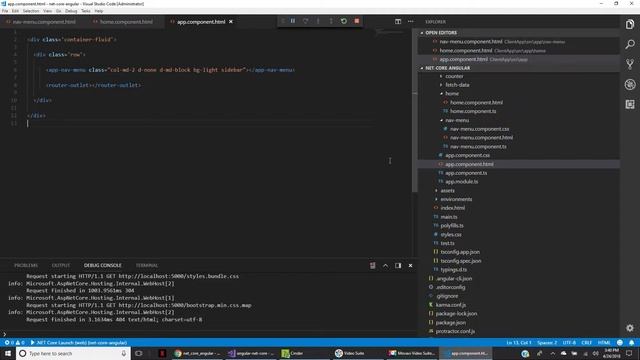This screenshot has height=360, width=640.
Task: Split the editor to the side
Action: pyautogui.click(x=398, y=21)
